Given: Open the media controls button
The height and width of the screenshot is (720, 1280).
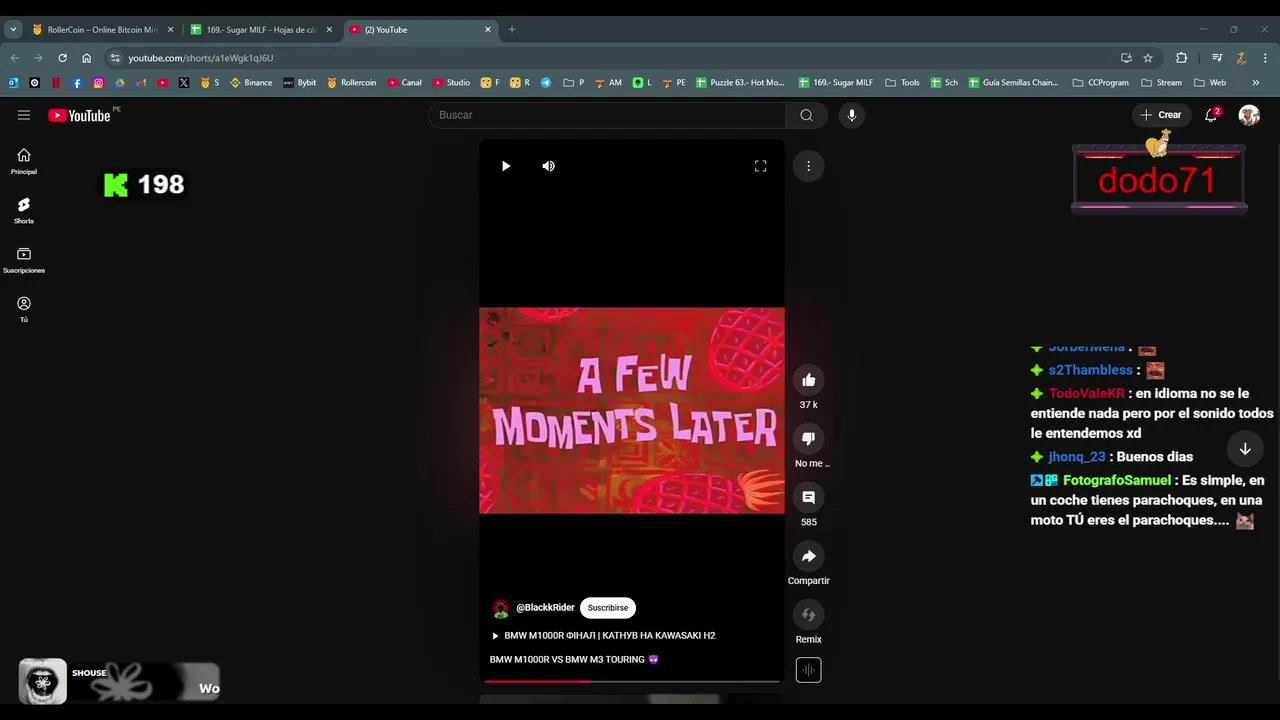Looking at the screenshot, I should click(1217, 58).
